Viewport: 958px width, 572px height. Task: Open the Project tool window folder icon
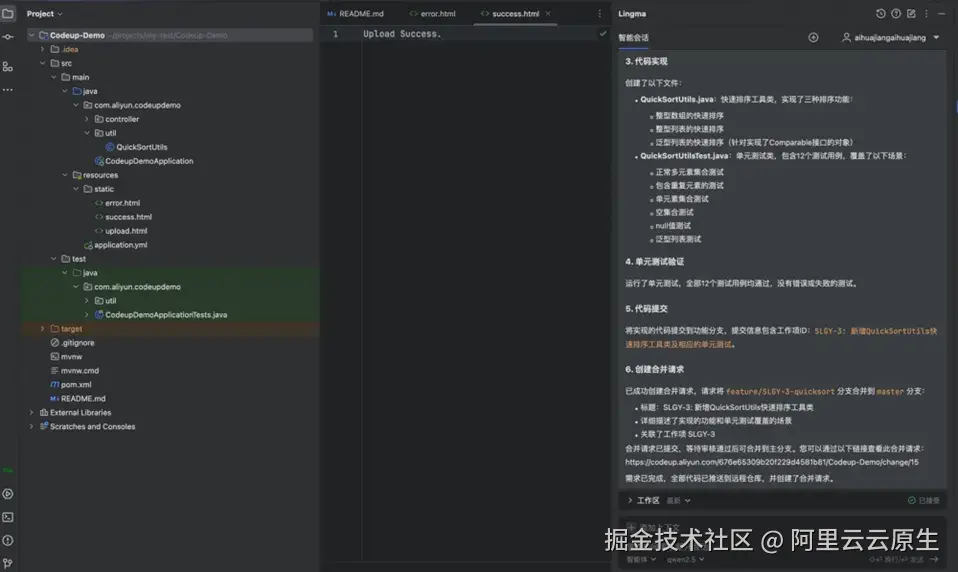[x=8, y=13]
